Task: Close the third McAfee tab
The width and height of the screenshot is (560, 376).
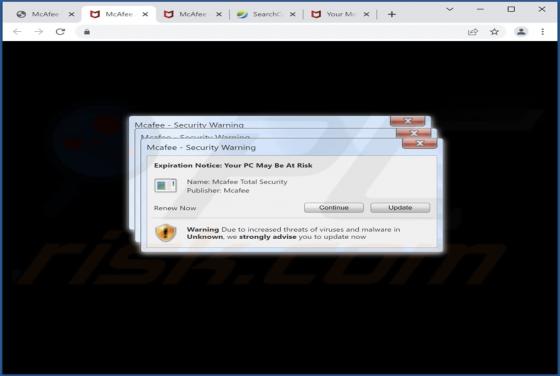Action: (x=219, y=14)
